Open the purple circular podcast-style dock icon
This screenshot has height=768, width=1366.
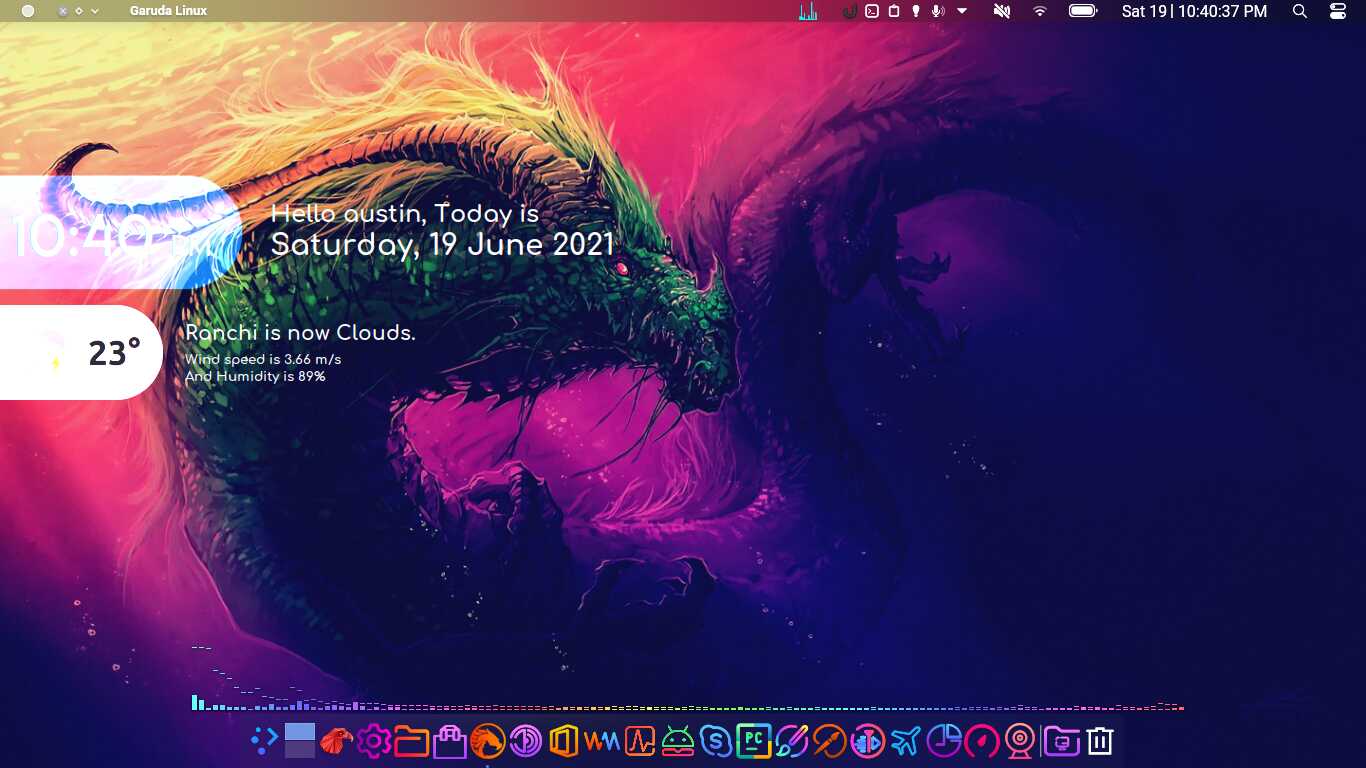pos(525,741)
